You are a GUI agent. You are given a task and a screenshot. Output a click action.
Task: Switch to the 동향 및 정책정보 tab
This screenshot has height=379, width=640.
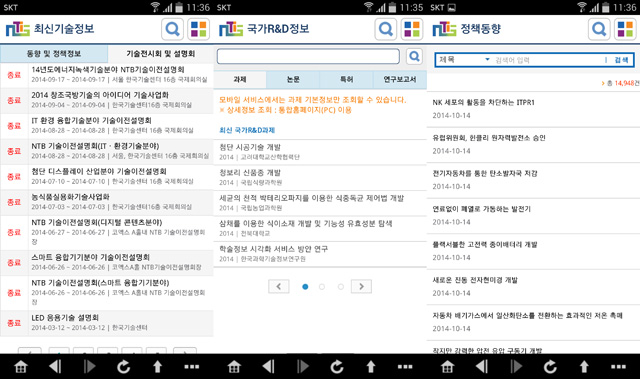pyautogui.click(x=54, y=53)
